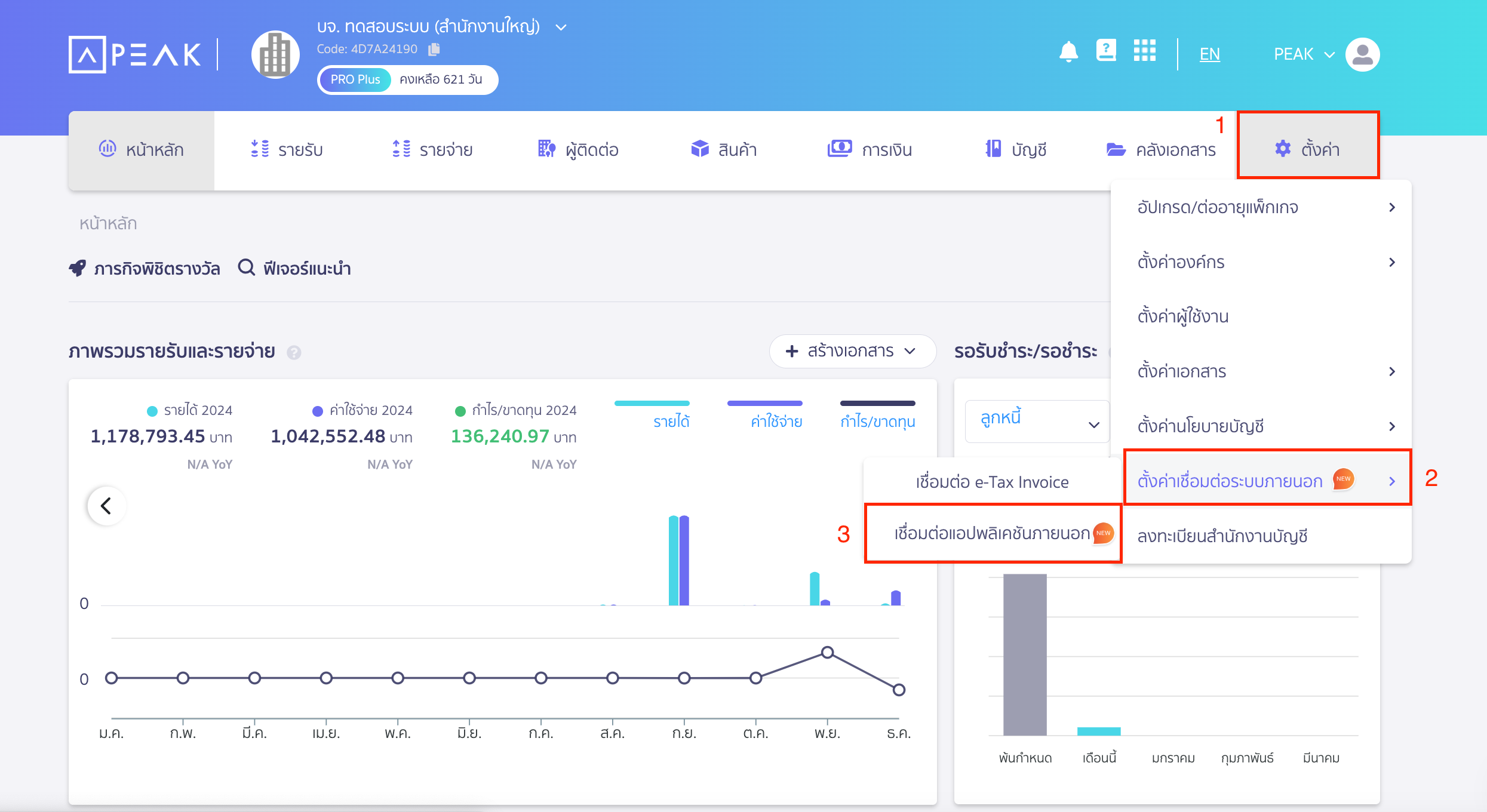Select เชื่อมต่อแอปพลิเคชันภายนอก submenu item
This screenshot has height=812, width=1487.
993,533
